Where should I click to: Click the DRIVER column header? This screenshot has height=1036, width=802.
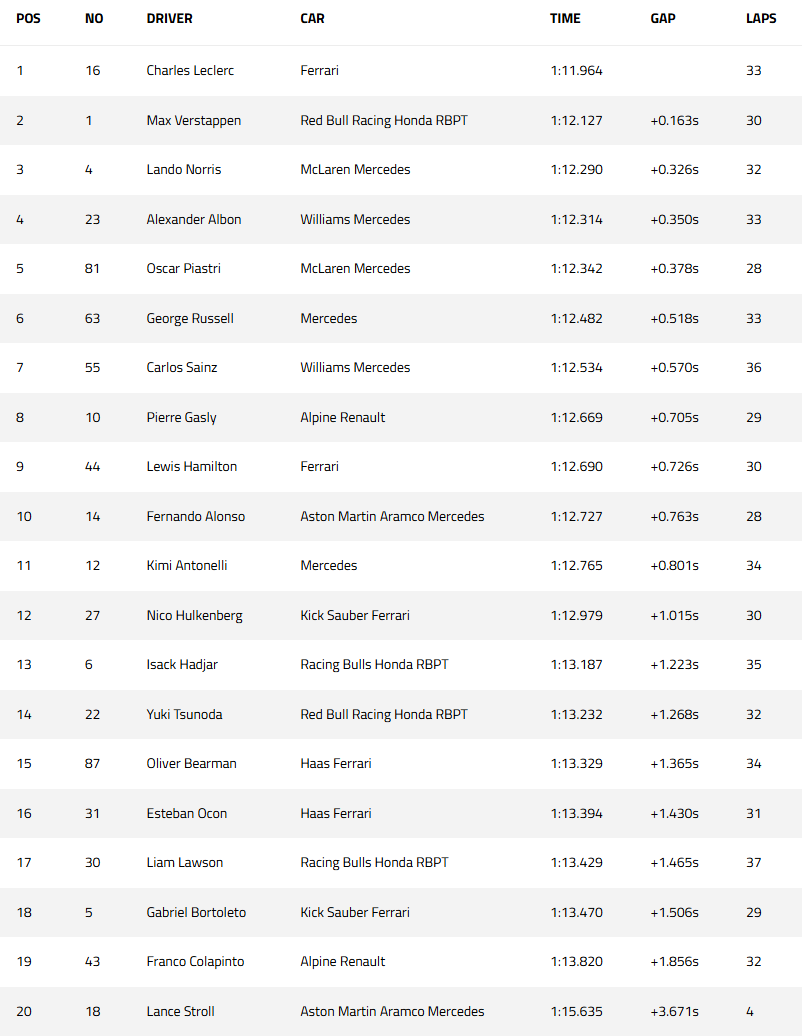169,18
